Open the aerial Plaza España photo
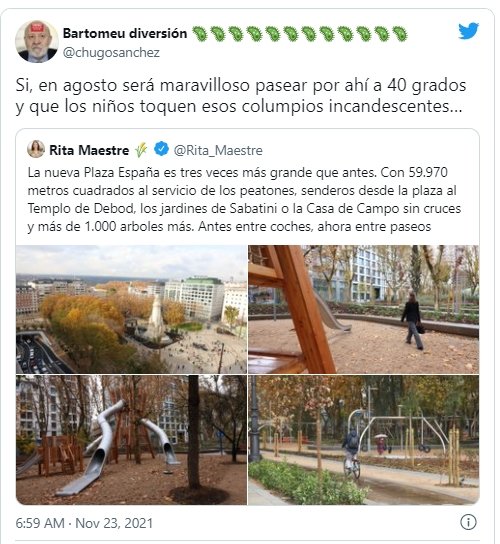This screenshot has width=500, height=544. point(131,309)
